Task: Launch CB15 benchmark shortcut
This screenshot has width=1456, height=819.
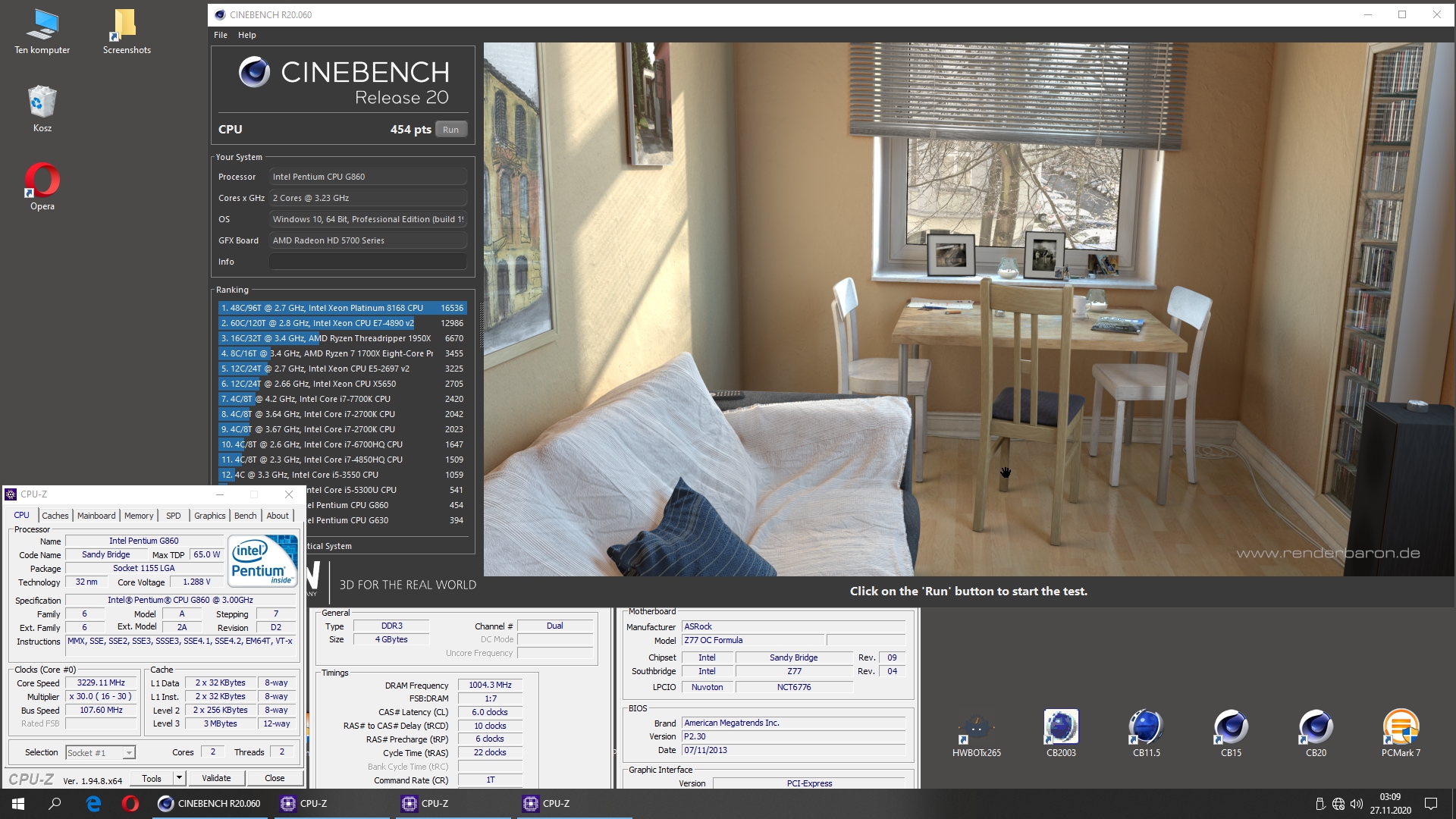Action: (x=1231, y=733)
